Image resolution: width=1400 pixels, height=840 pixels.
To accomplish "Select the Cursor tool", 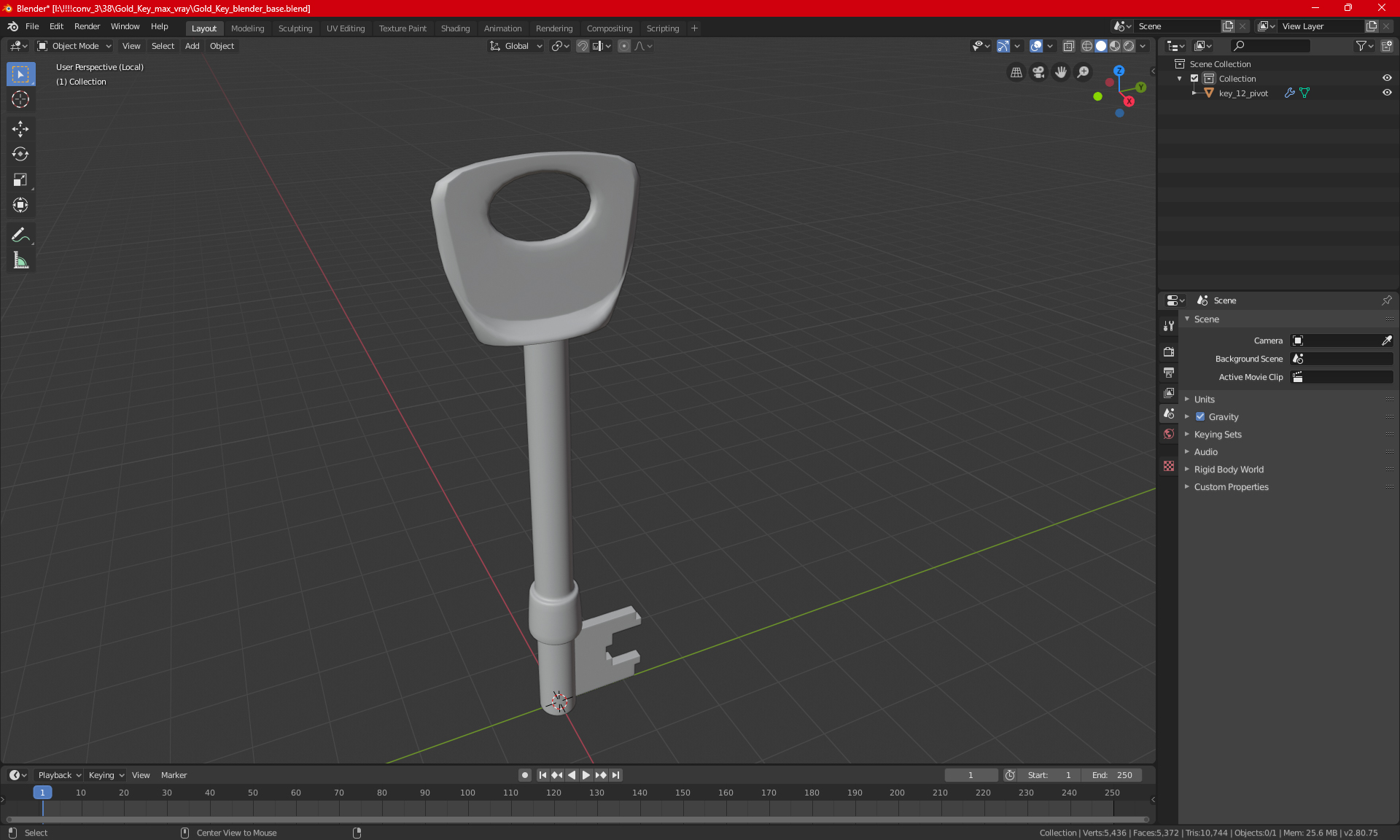I will click(20, 99).
